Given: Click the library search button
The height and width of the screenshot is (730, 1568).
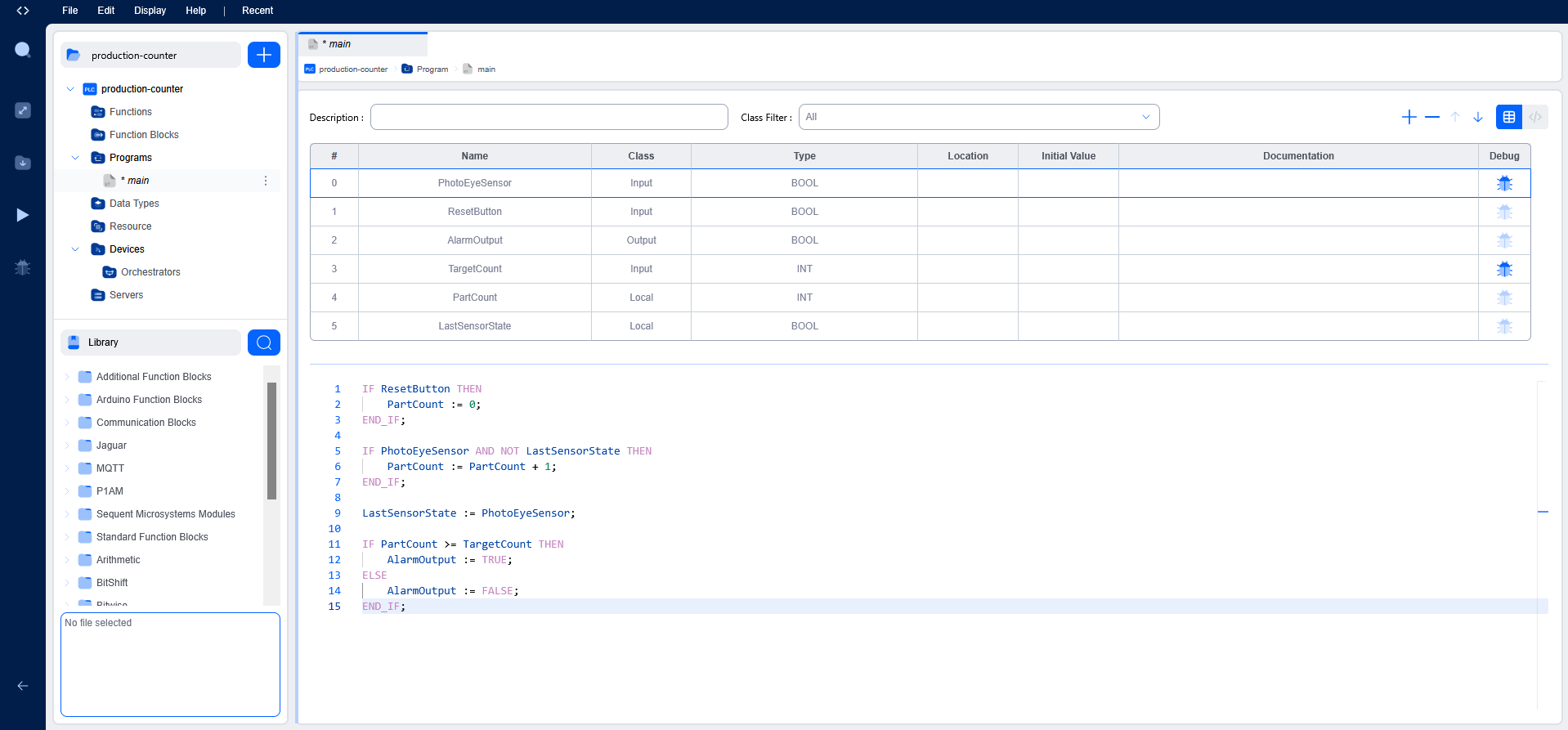Looking at the screenshot, I should [x=264, y=343].
